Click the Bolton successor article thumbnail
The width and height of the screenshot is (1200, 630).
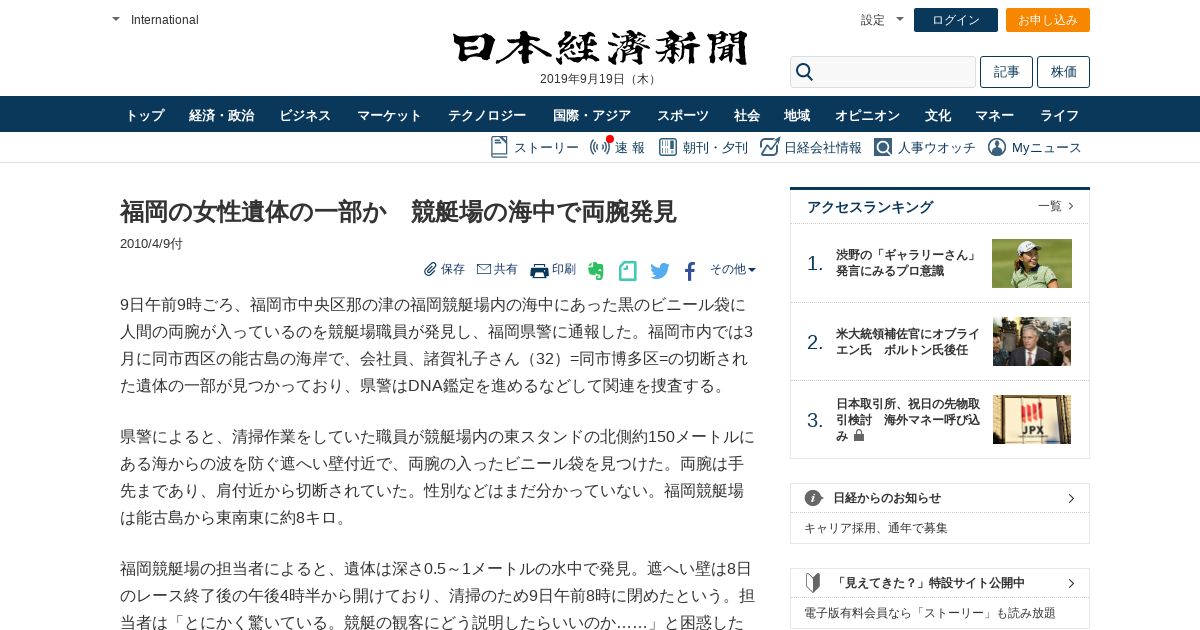point(1032,341)
